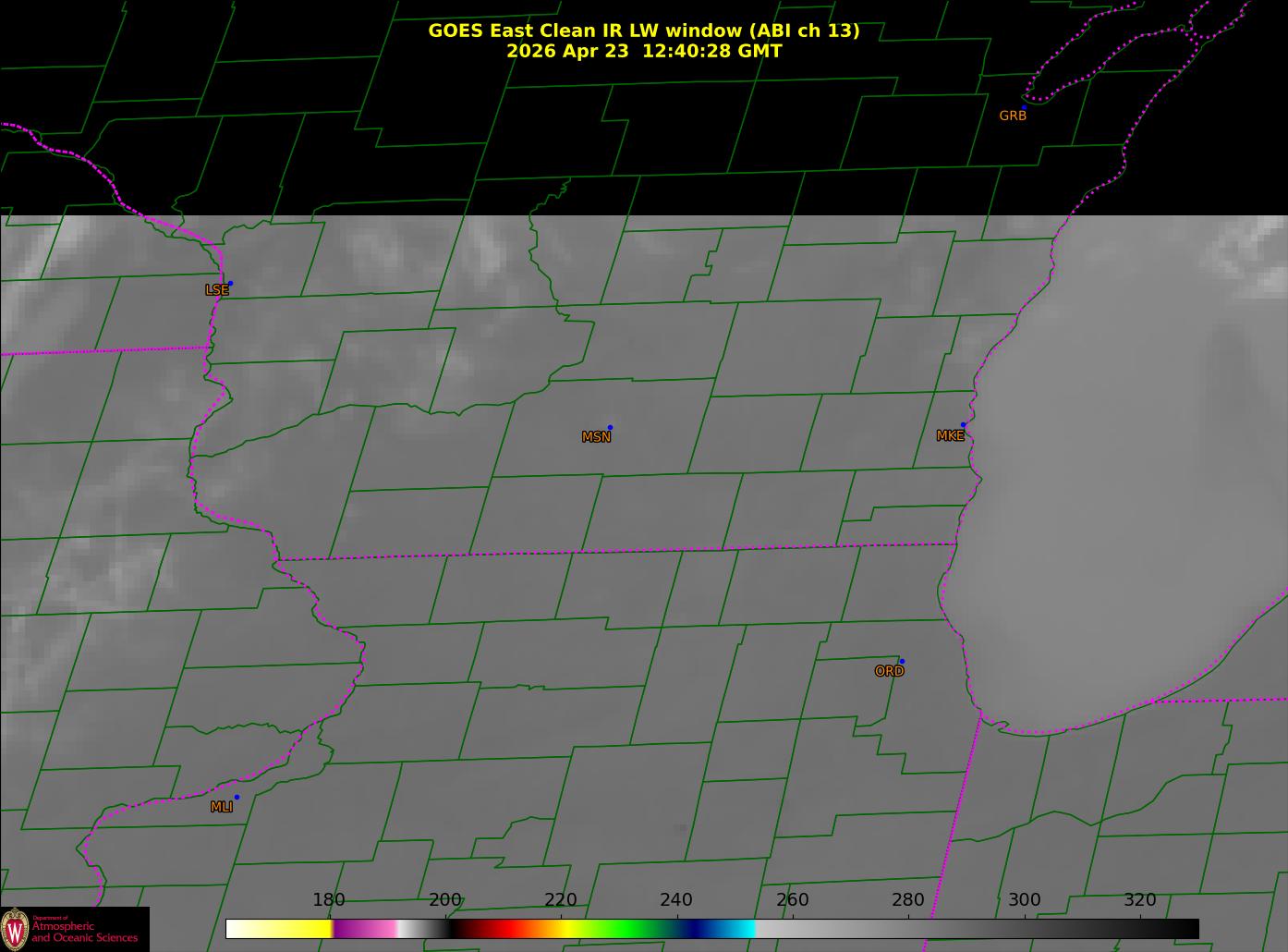Image resolution: width=1288 pixels, height=952 pixels.
Task: Select the MSN station label
Action: [x=596, y=437]
